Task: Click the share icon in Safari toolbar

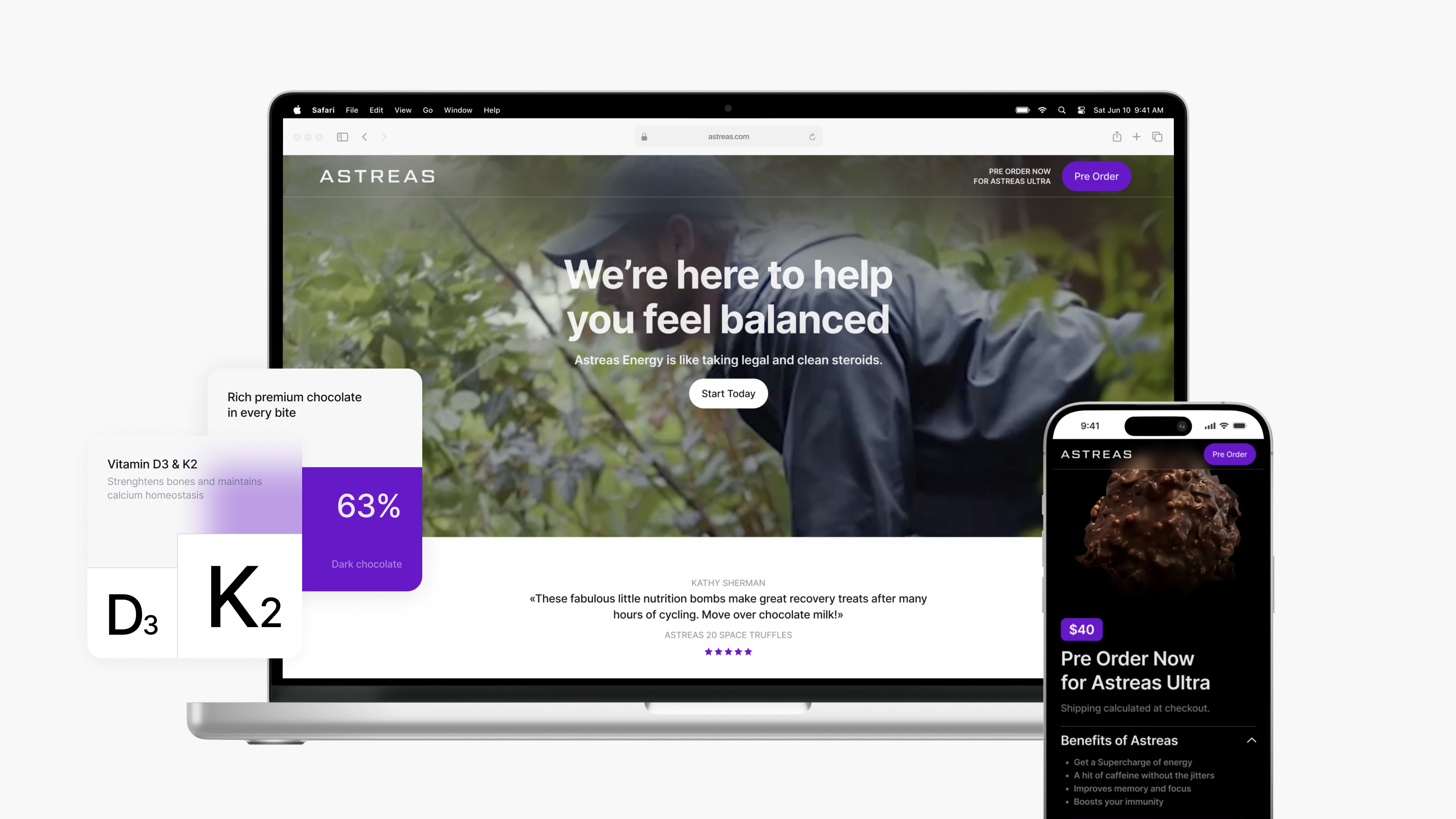Action: pos(1117,136)
